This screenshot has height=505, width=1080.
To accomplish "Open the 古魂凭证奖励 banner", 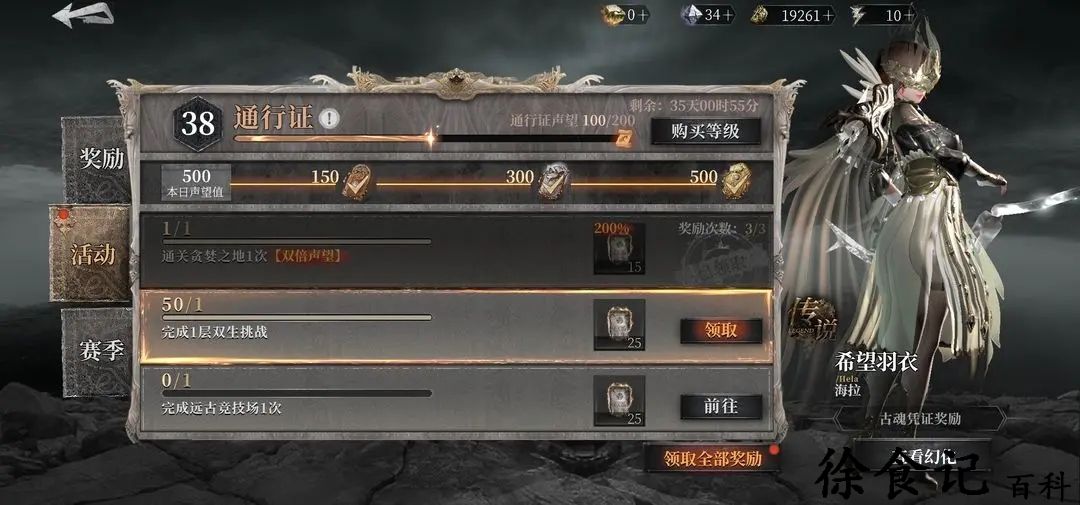I will 920,418.
